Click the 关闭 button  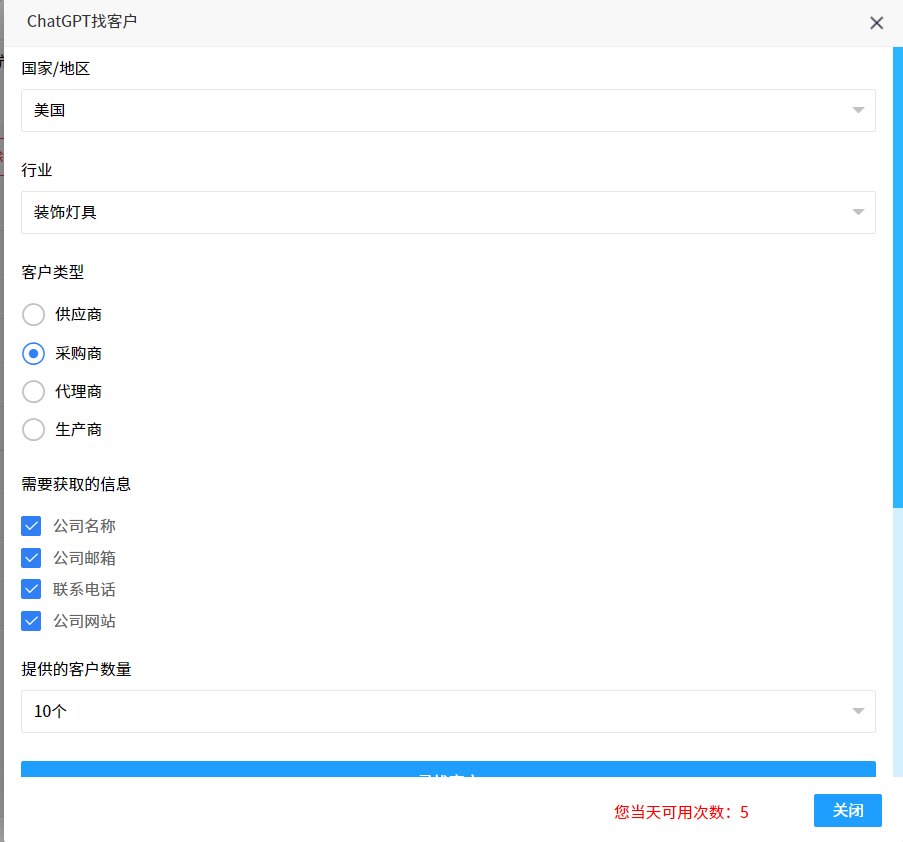pyautogui.click(x=847, y=810)
